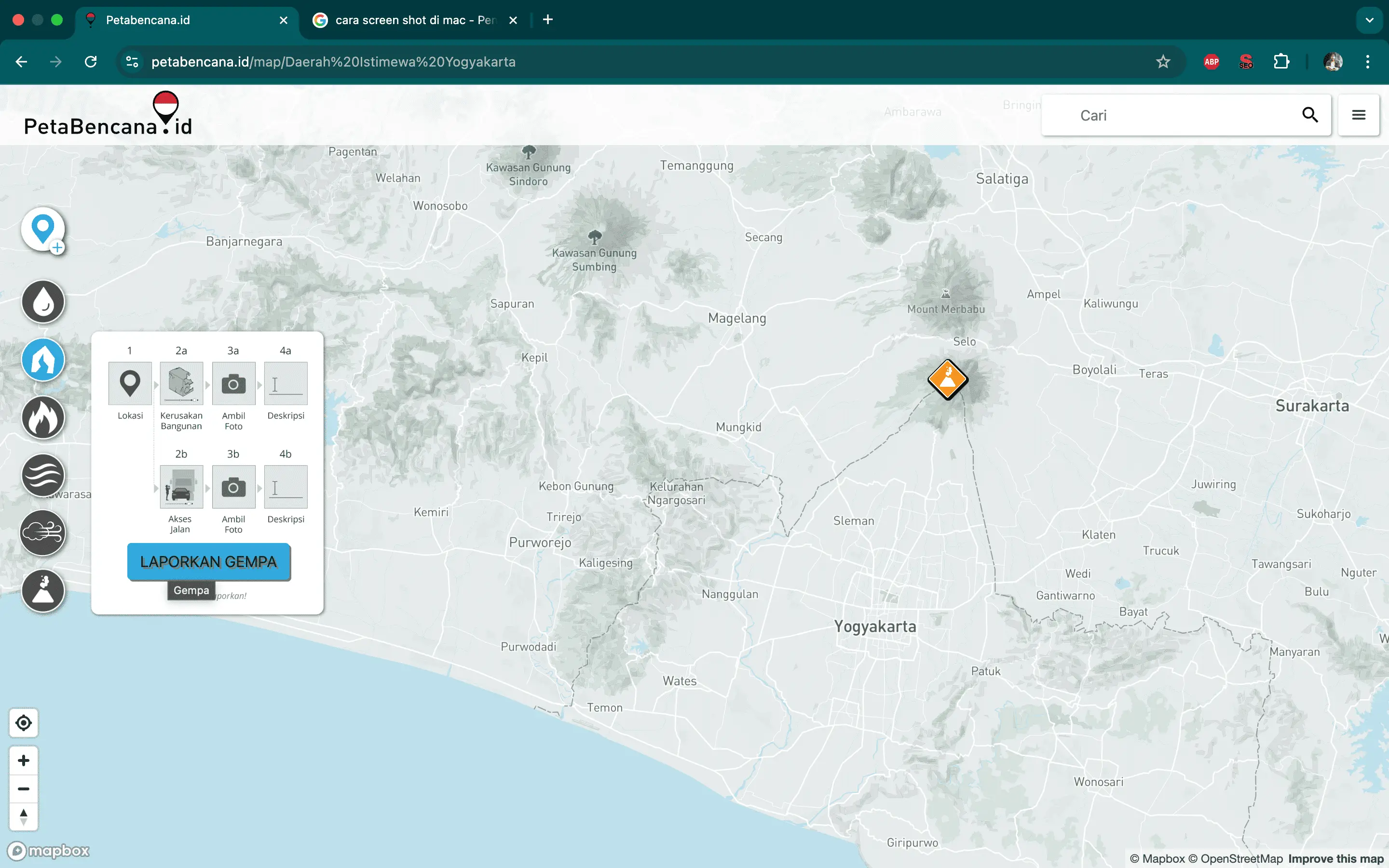The width and height of the screenshot is (1389, 868).
Task: Click the geolocate target button
Action: point(24,723)
